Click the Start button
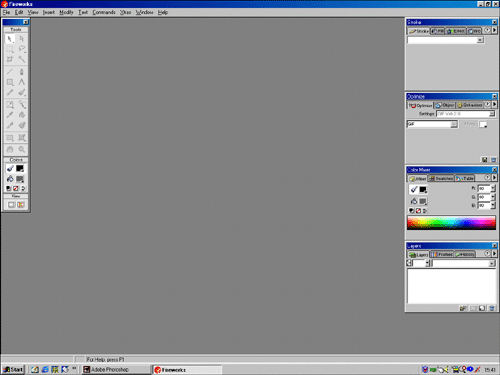Viewport: 500px width, 375px height. point(13,369)
